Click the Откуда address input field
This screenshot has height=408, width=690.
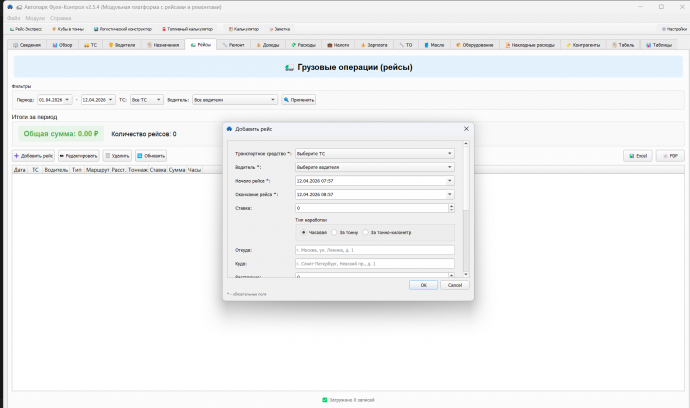tap(374, 250)
